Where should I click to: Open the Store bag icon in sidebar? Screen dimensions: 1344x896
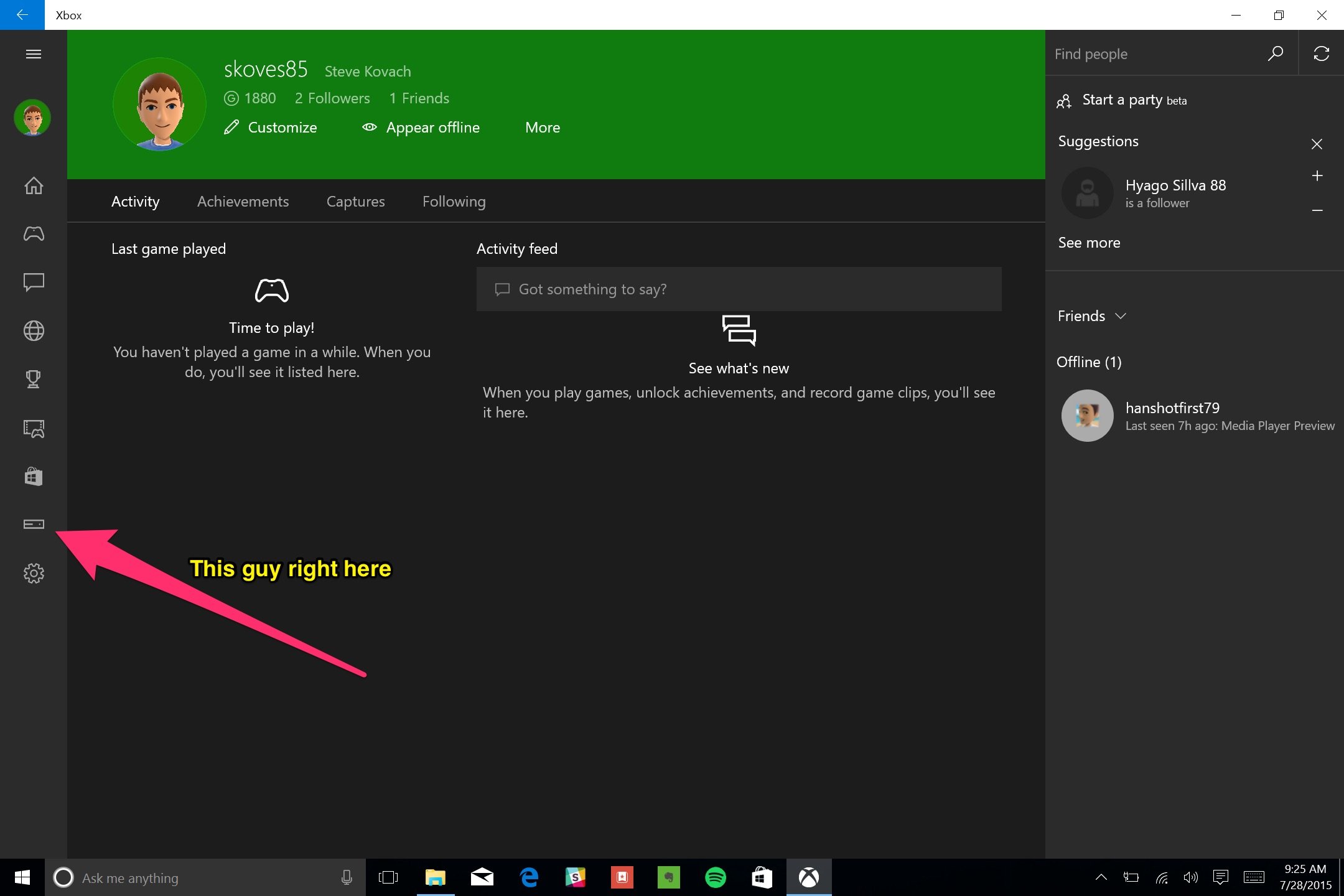(34, 477)
